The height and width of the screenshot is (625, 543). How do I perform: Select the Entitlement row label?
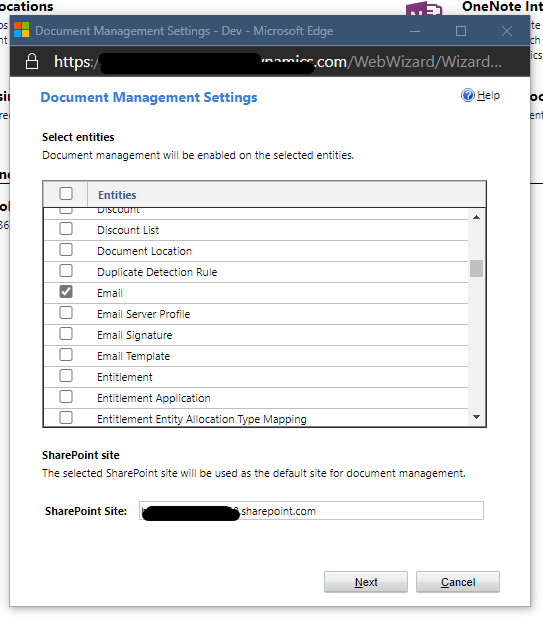pyautogui.click(x=125, y=377)
